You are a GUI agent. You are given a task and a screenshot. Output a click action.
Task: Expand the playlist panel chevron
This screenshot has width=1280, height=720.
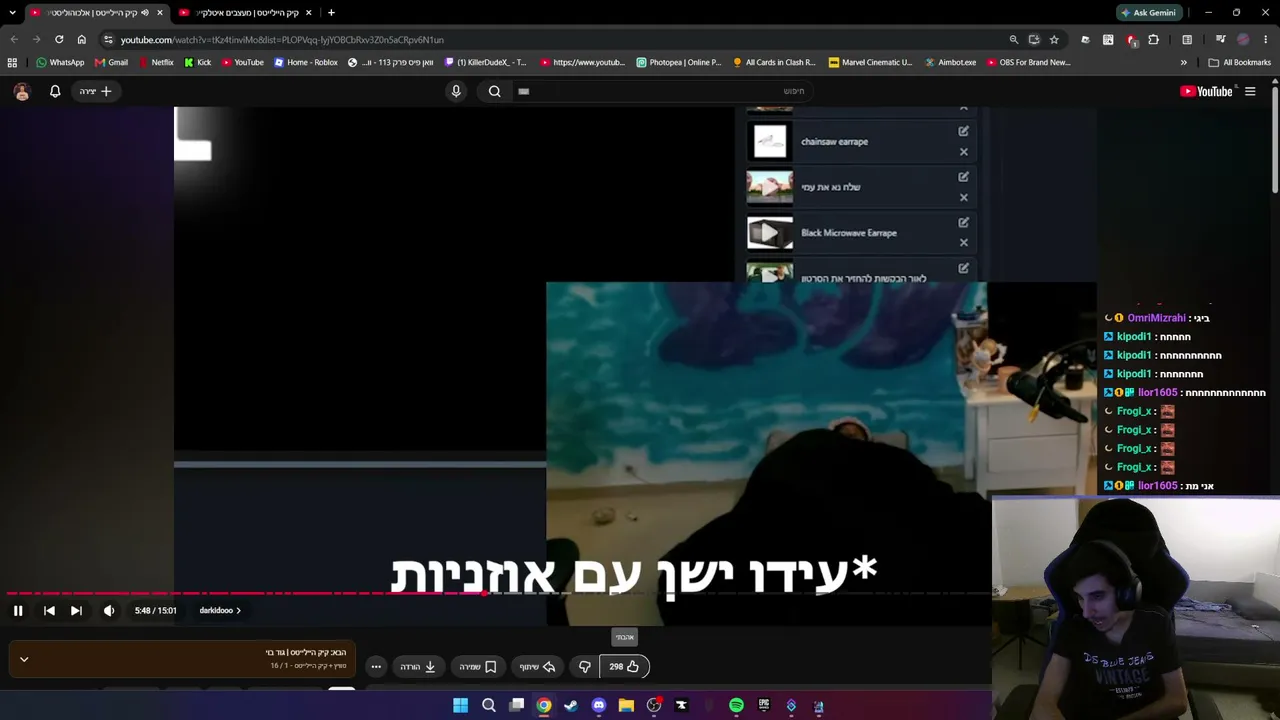click(x=24, y=659)
